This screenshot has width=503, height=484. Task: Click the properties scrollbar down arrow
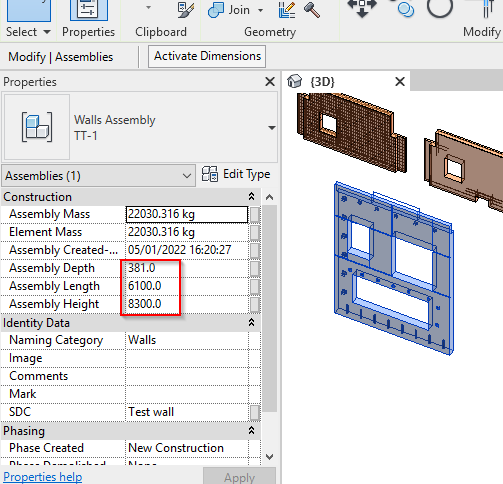270,456
